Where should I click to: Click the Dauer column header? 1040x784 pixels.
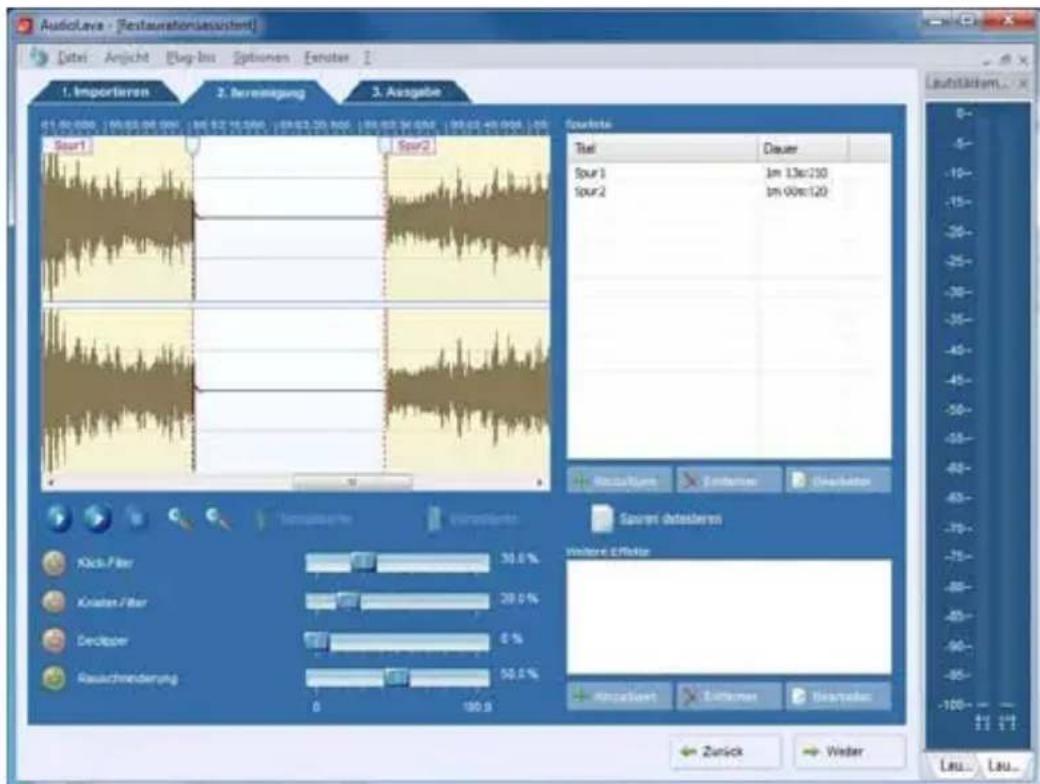click(803, 149)
